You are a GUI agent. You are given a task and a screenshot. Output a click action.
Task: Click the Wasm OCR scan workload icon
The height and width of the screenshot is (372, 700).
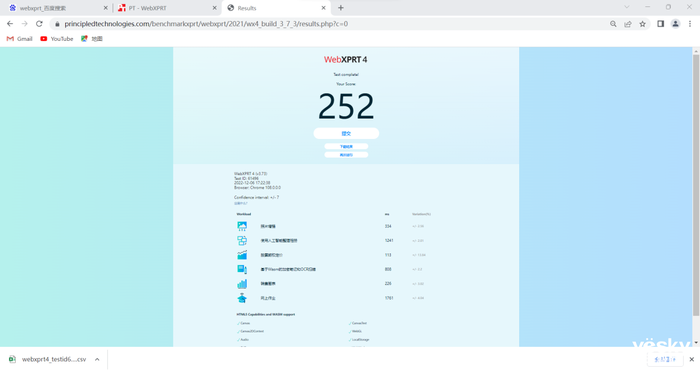click(242, 269)
